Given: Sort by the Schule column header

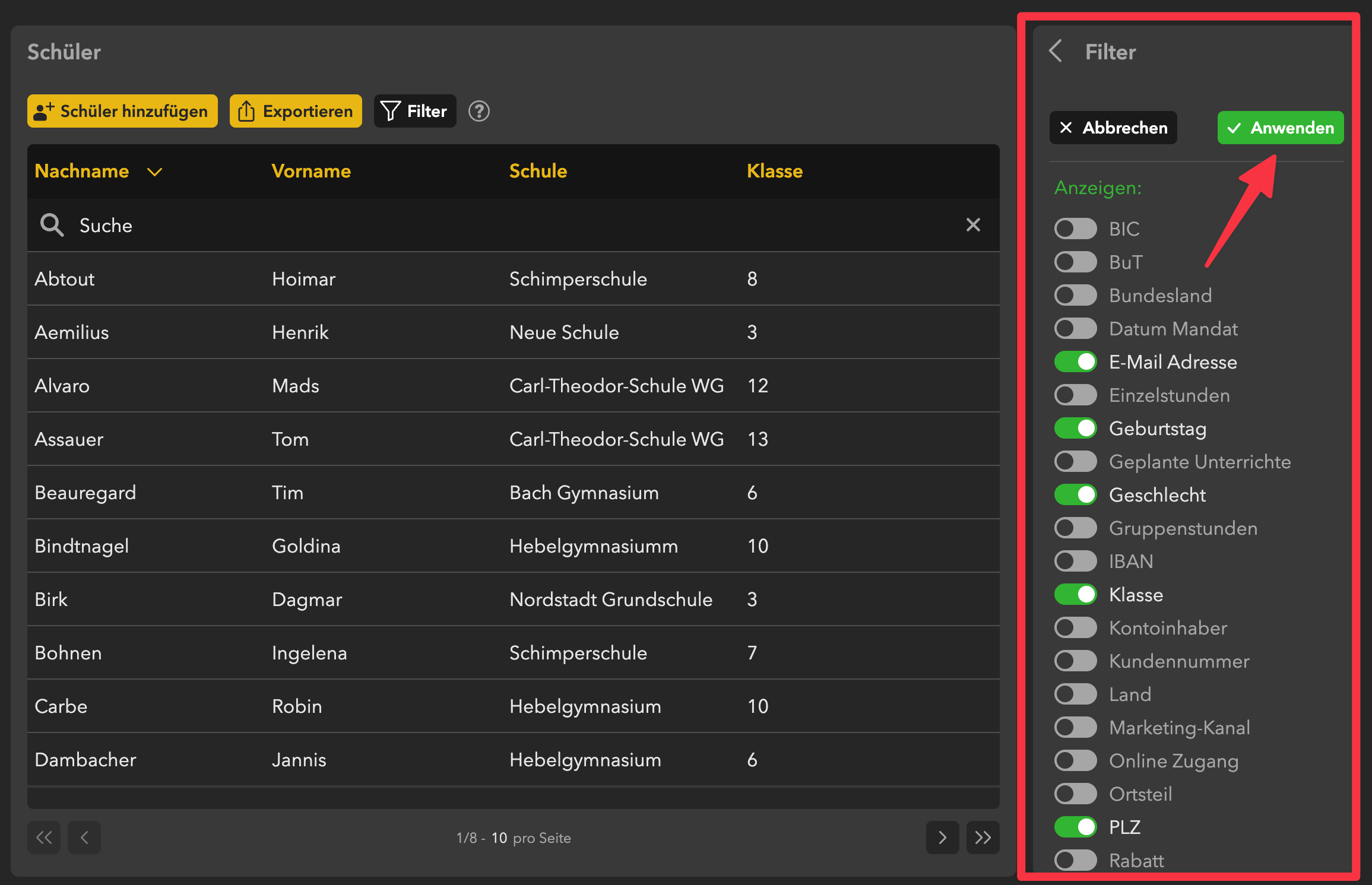Looking at the screenshot, I should (x=538, y=171).
